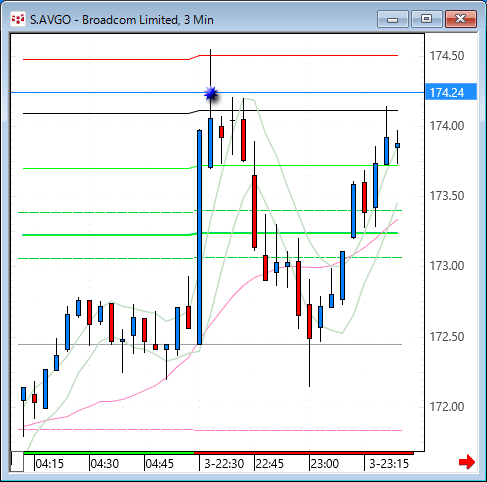This screenshot has width=487, height=482.
Task: Click the white box at bottom-left corner
Action: (17, 462)
